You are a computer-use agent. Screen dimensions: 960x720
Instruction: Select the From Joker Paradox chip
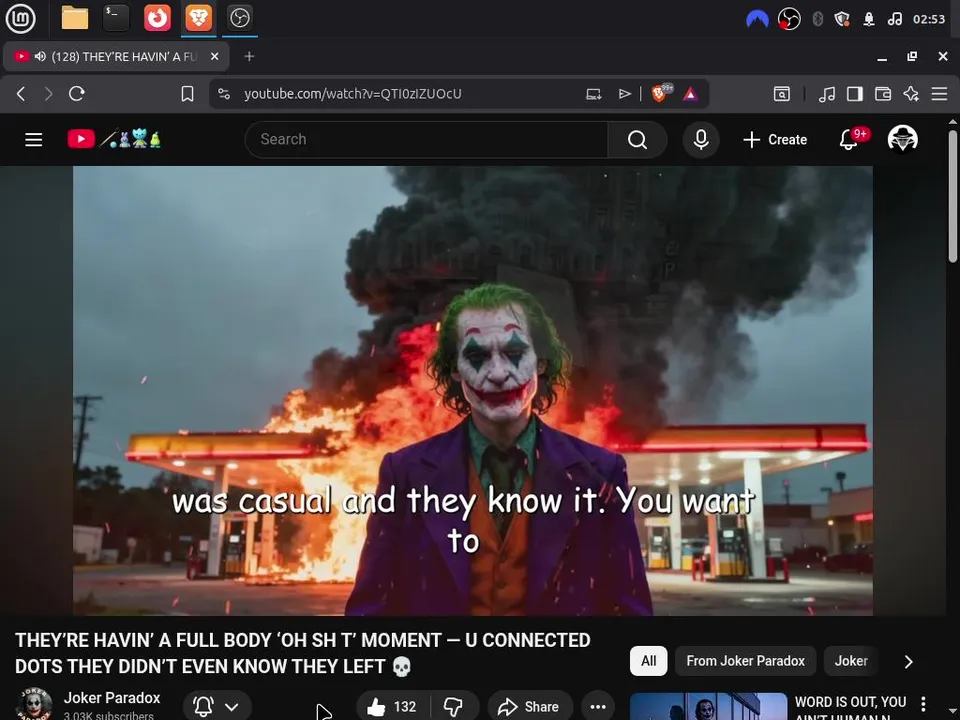click(x=745, y=661)
